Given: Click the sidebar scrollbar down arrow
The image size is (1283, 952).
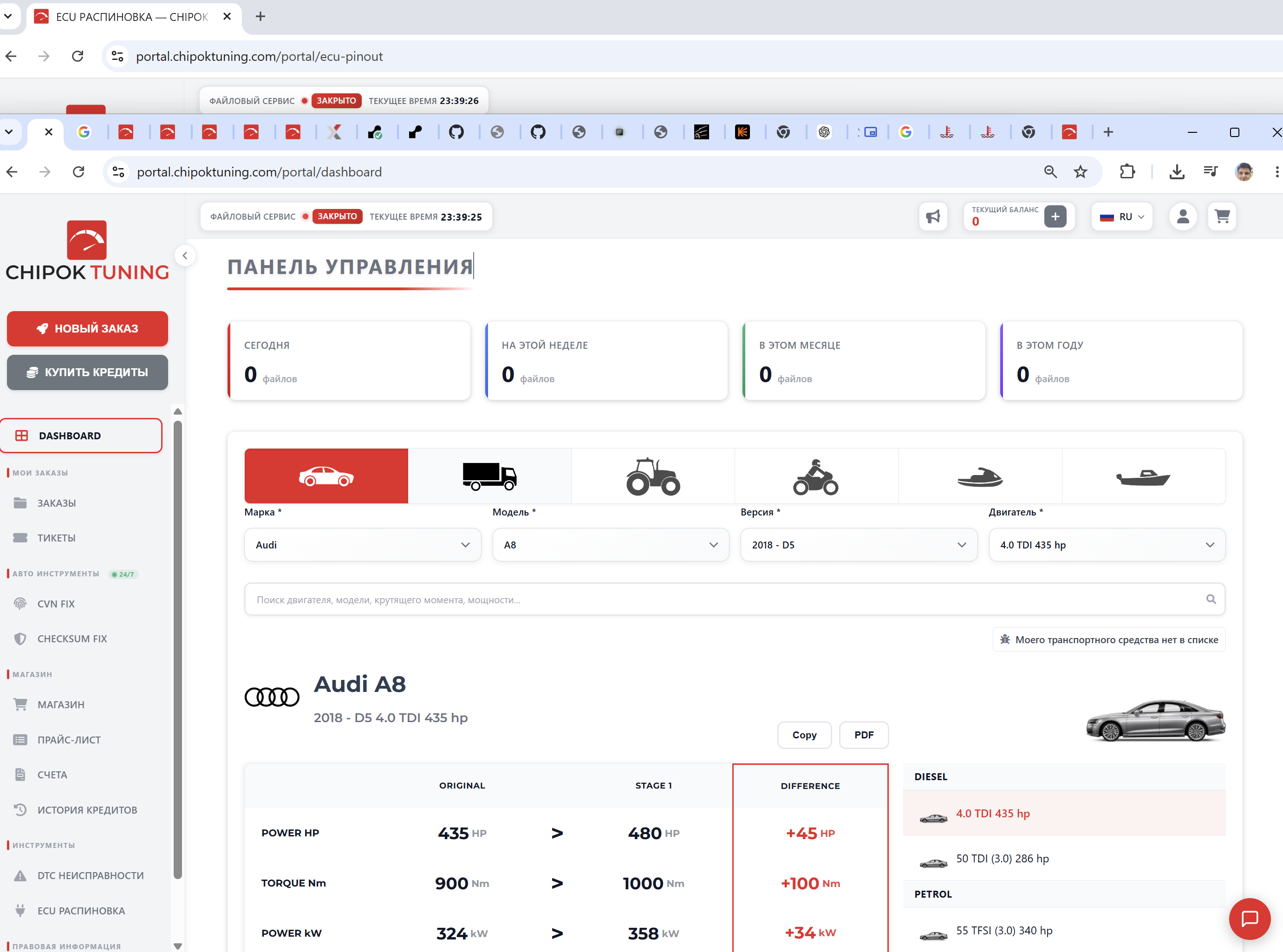Looking at the screenshot, I should pos(178,945).
